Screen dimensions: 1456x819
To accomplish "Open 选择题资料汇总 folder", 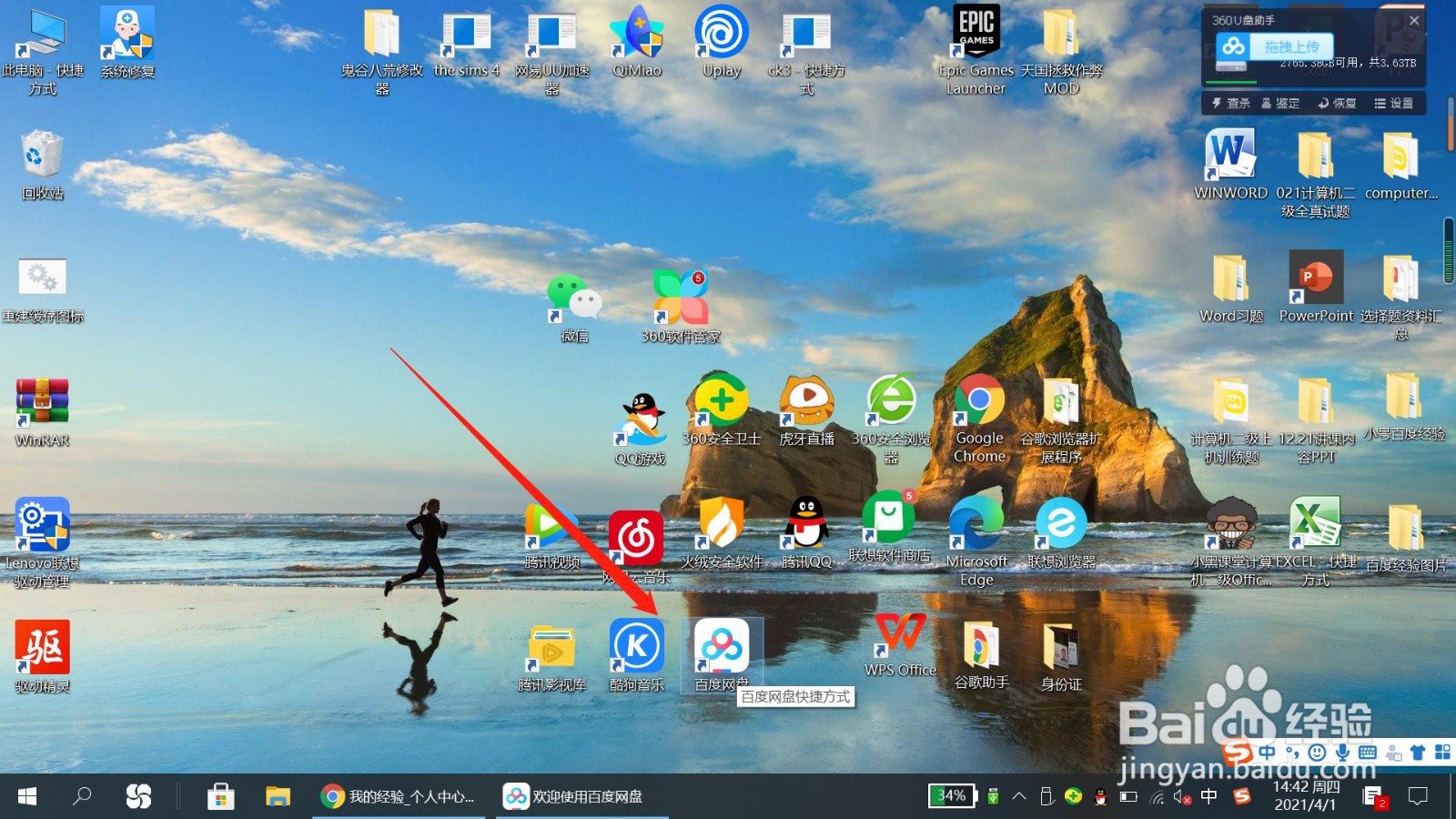I will (1401, 298).
